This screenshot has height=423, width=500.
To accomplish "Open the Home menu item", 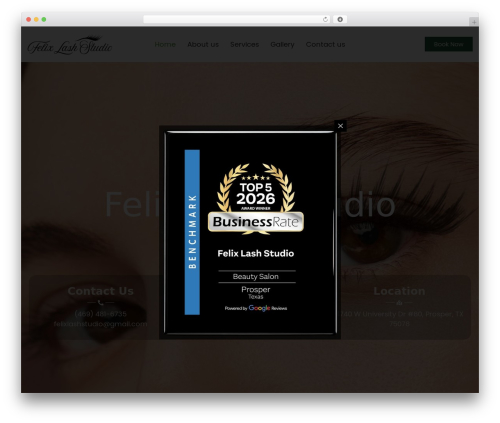I will pos(165,44).
